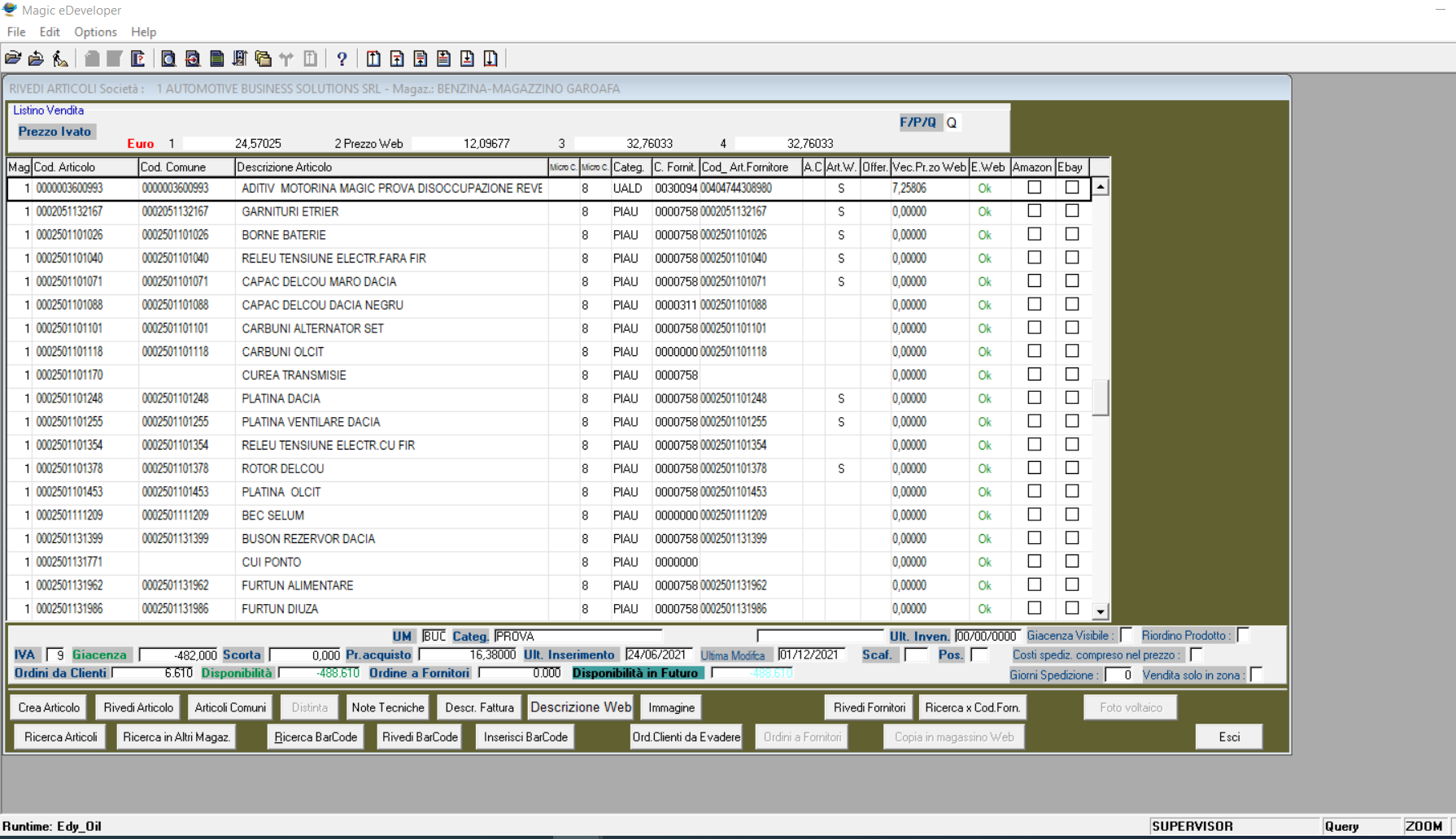Click the Ricerca BarCode button
This screenshot has height=839, width=1456.
point(316,737)
